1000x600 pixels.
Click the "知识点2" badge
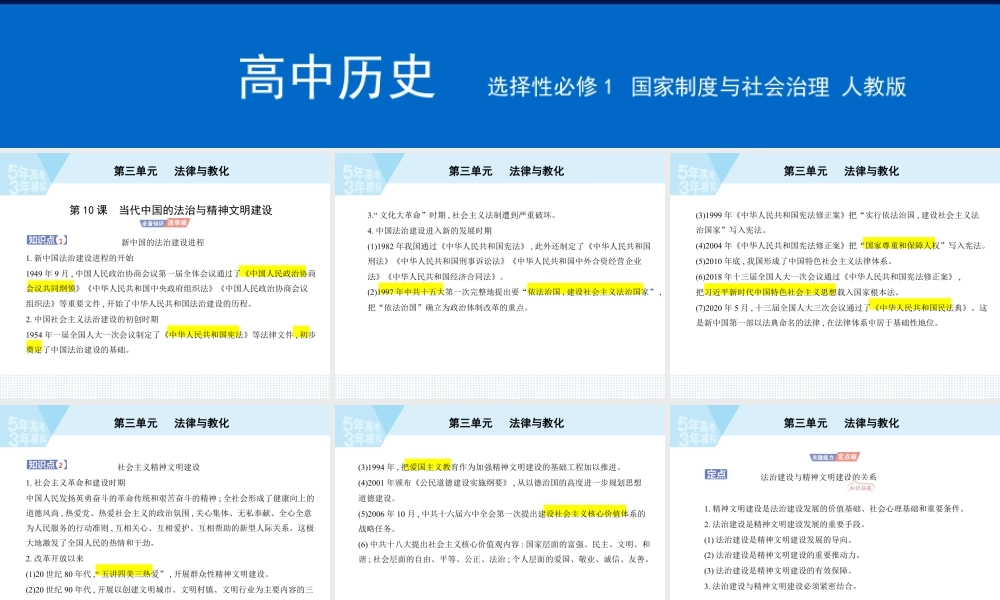[47, 465]
